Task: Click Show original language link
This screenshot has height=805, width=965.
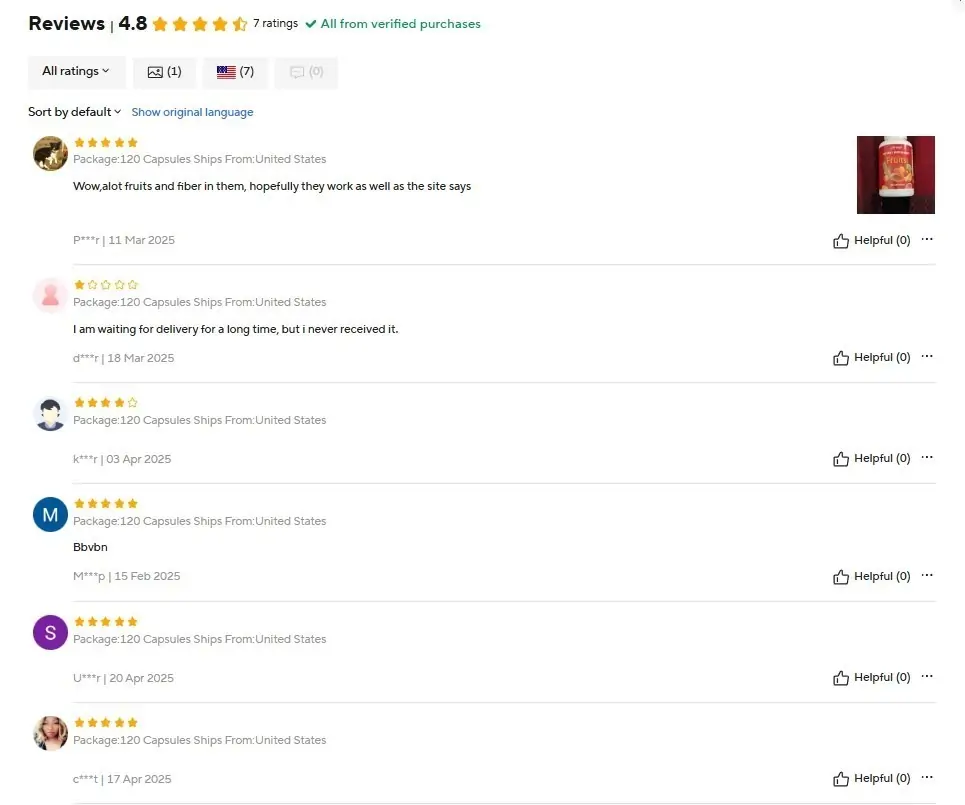Action: coord(192,112)
